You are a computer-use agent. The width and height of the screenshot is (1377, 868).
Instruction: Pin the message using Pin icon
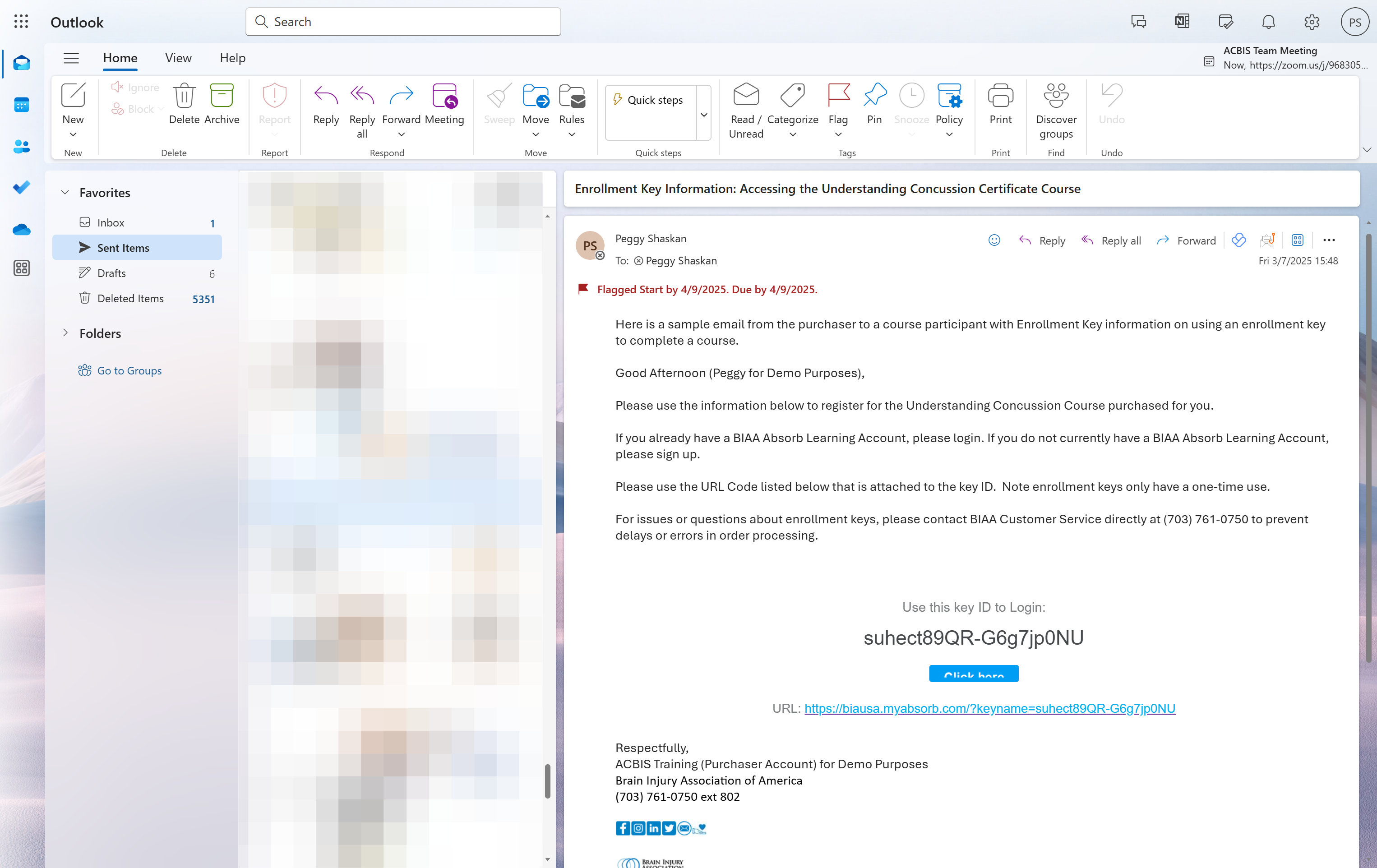click(x=874, y=104)
